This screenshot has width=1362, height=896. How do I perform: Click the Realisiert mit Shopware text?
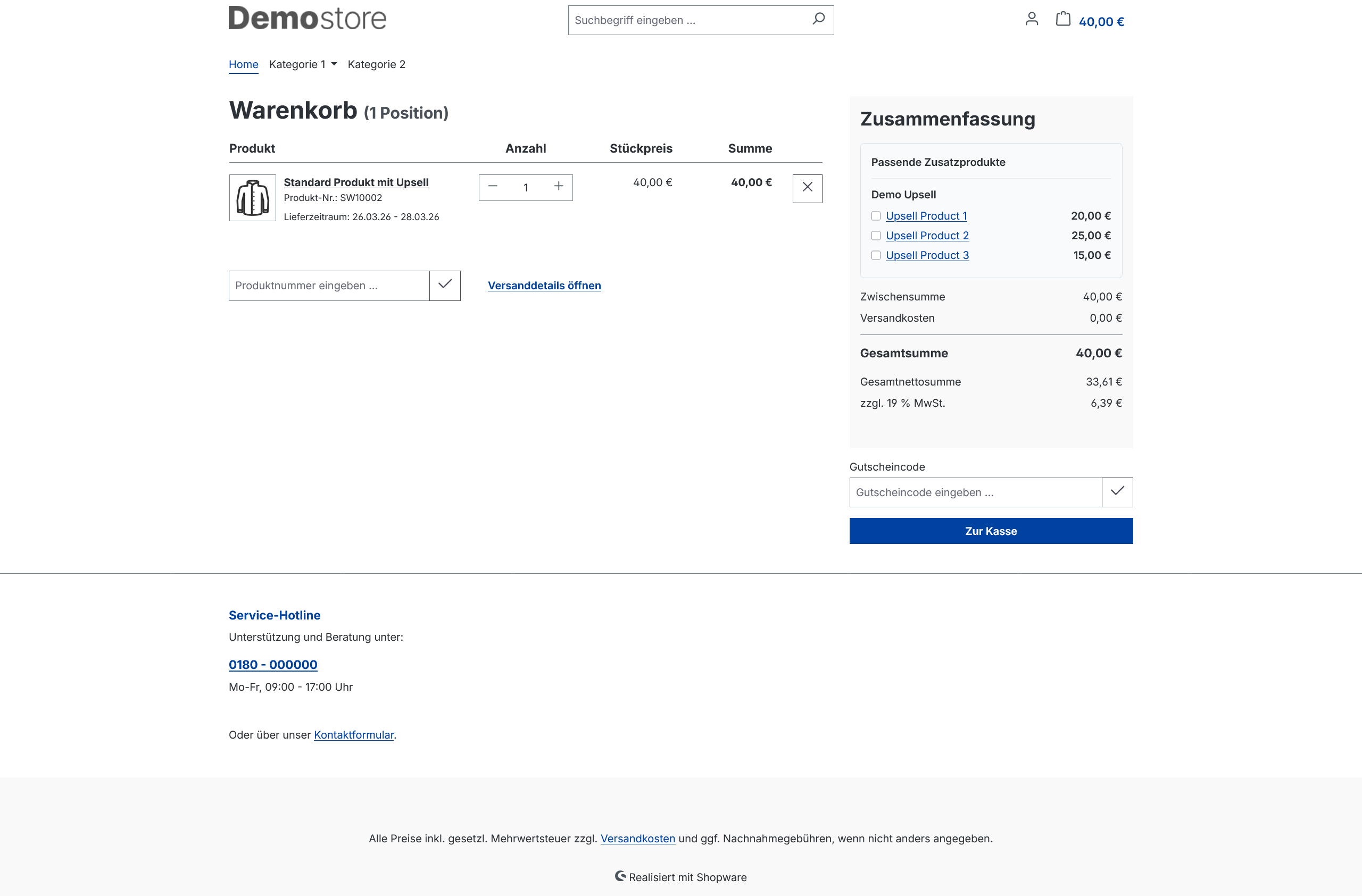[x=687, y=877]
